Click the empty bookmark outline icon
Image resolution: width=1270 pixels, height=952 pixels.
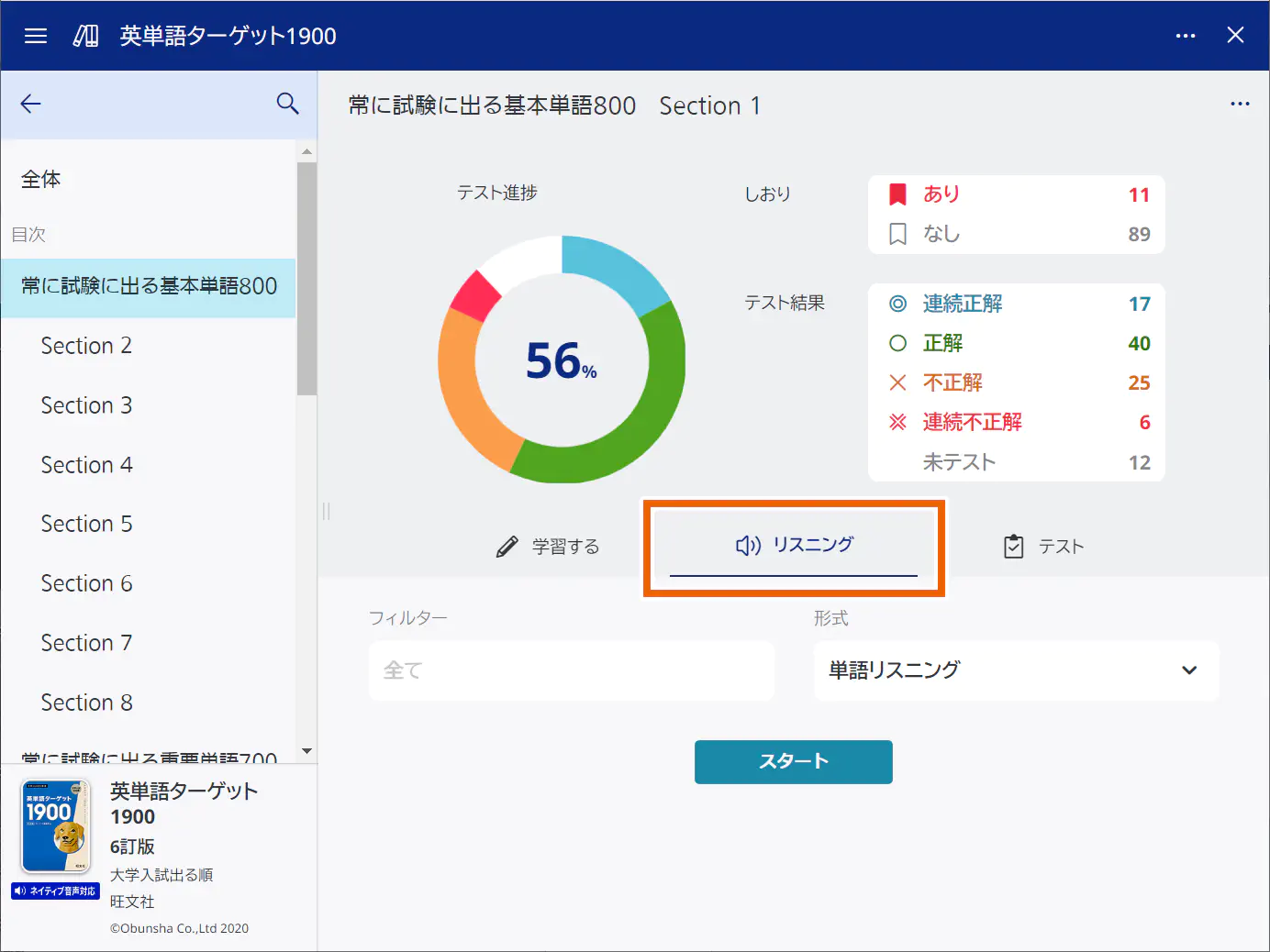(898, 234)
